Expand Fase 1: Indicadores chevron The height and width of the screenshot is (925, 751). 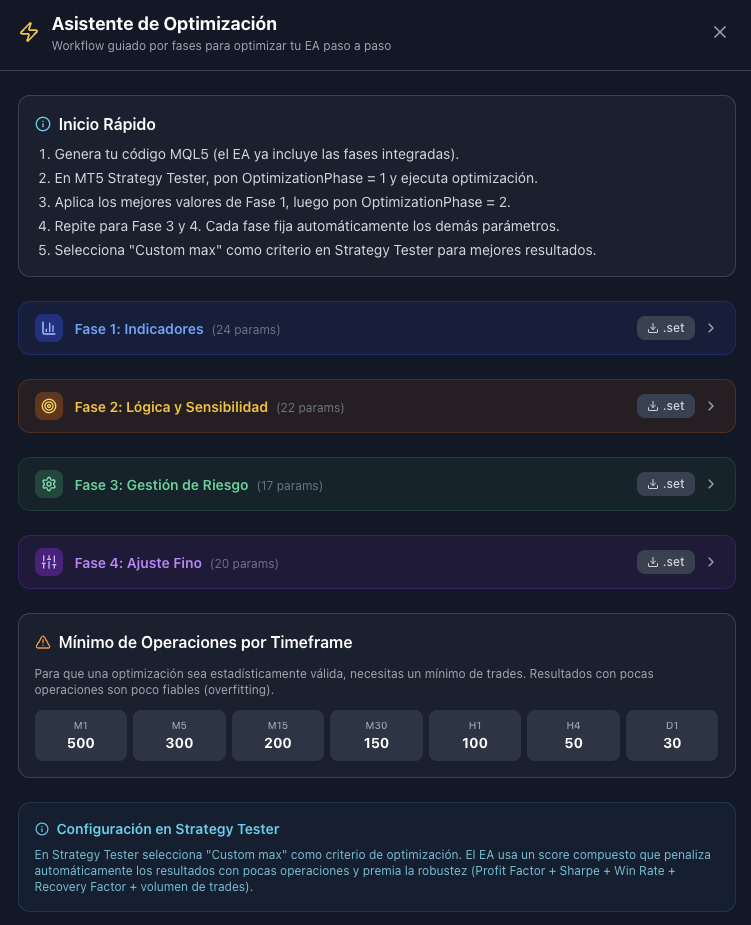point(711,328)
